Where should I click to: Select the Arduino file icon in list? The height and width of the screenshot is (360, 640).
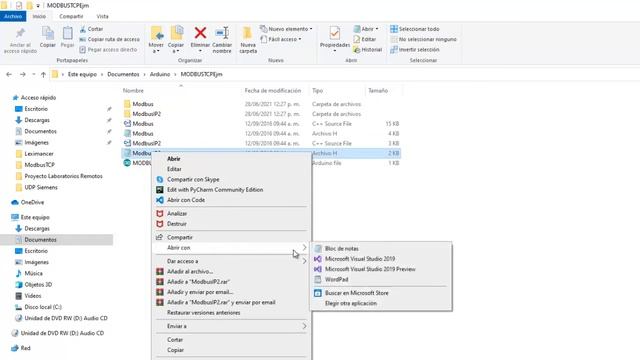[127, 163]
